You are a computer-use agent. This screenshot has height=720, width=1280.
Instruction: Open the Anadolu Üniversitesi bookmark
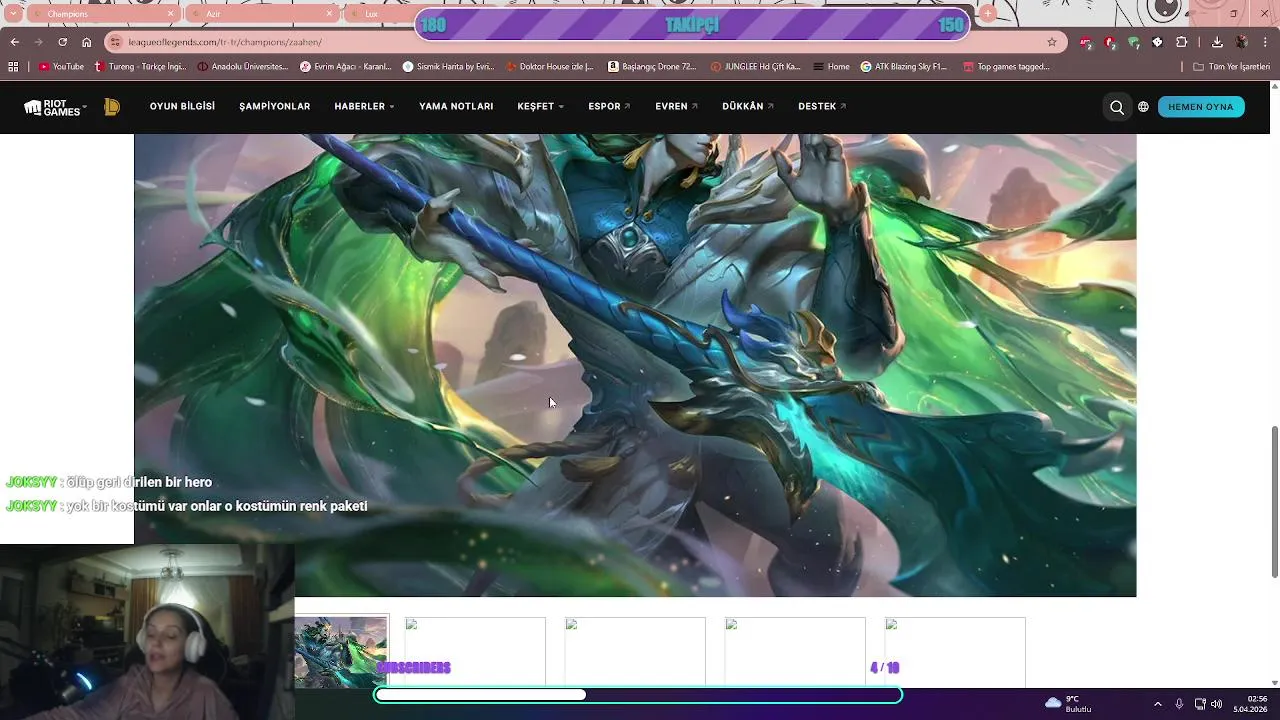pyautogui.click(x=243, y=67)
